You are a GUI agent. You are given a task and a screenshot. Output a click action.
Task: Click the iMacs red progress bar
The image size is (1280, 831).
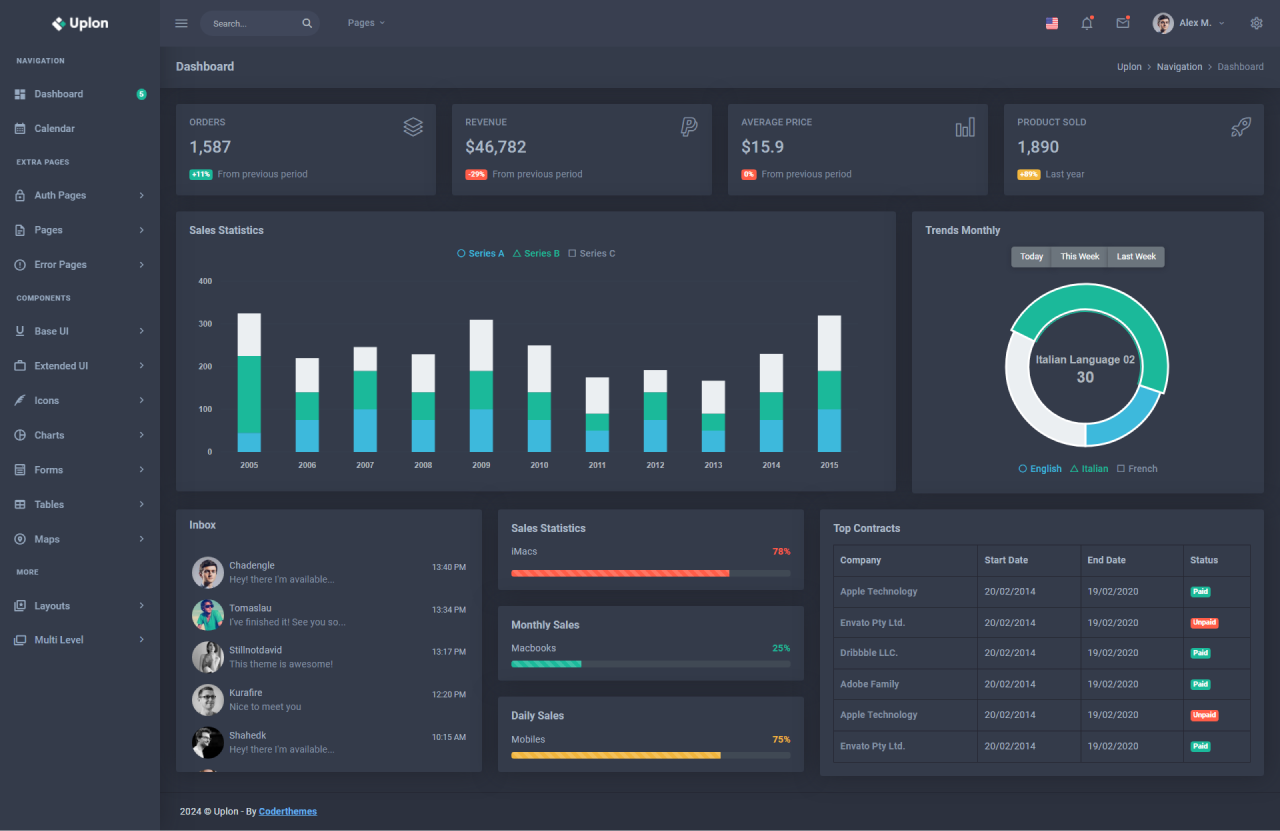pyautogui.click(x=620, y=573)
